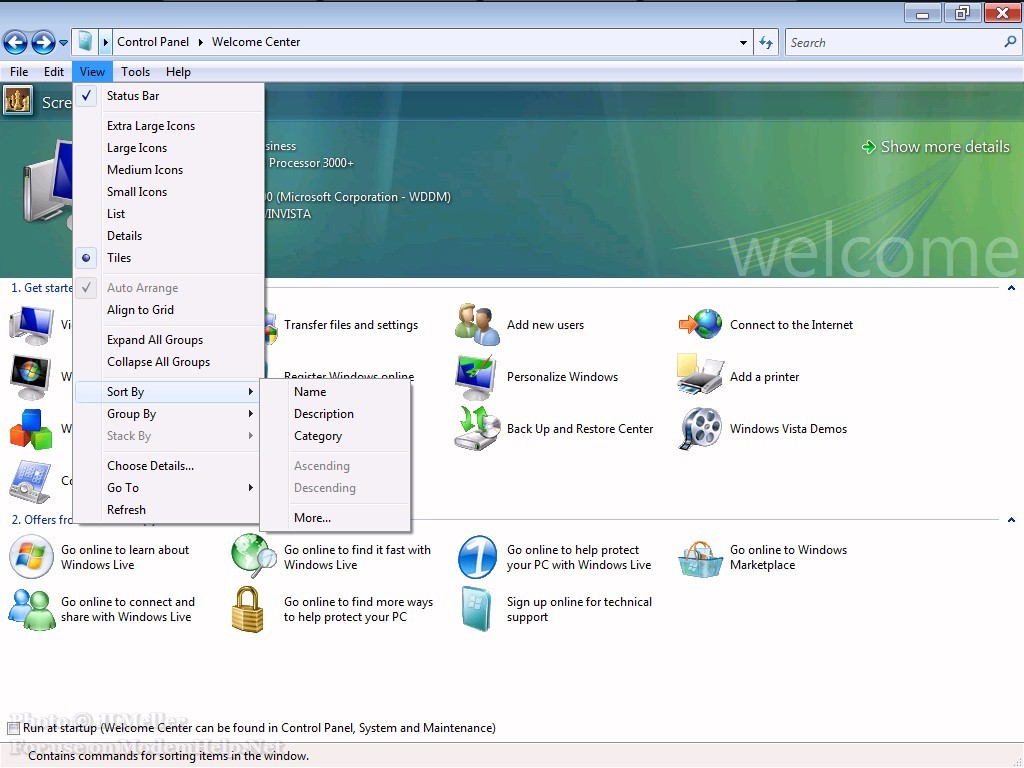Expand arrow between Control Panel and Welcome Center
This screenshot has width=1024, height=768.
[200, 42]
